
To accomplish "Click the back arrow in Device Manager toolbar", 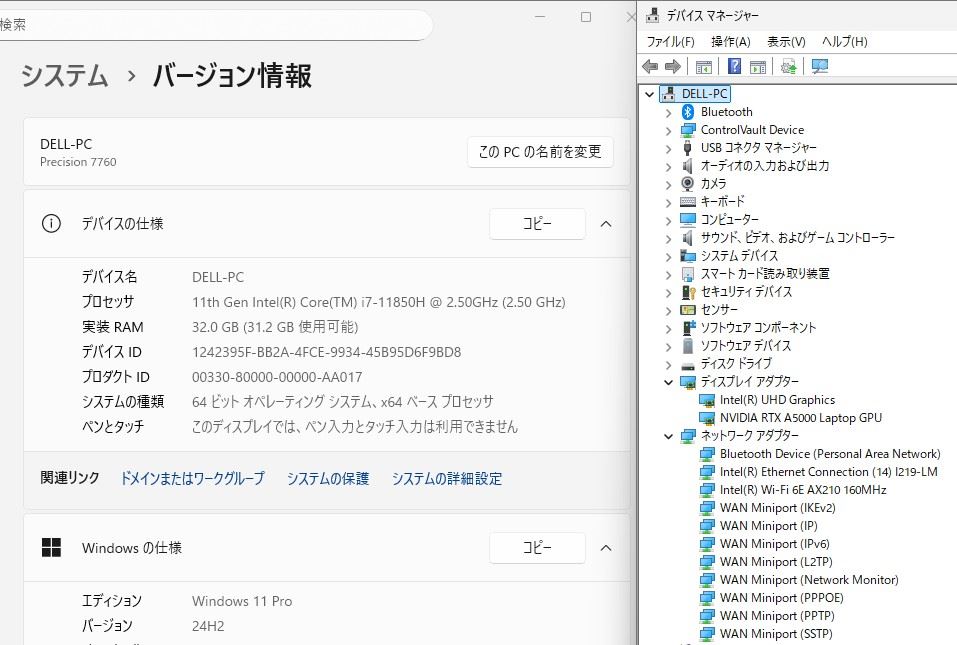I will point(650,66).
